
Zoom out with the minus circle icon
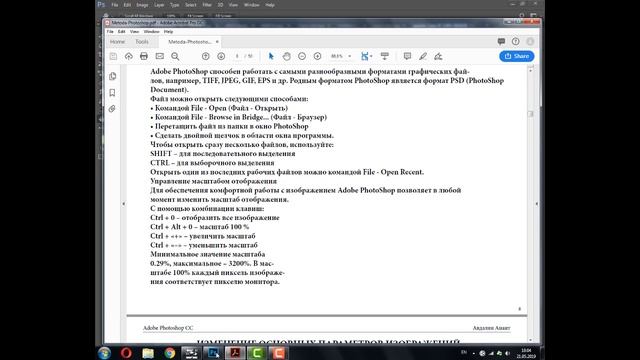[302, 56]
